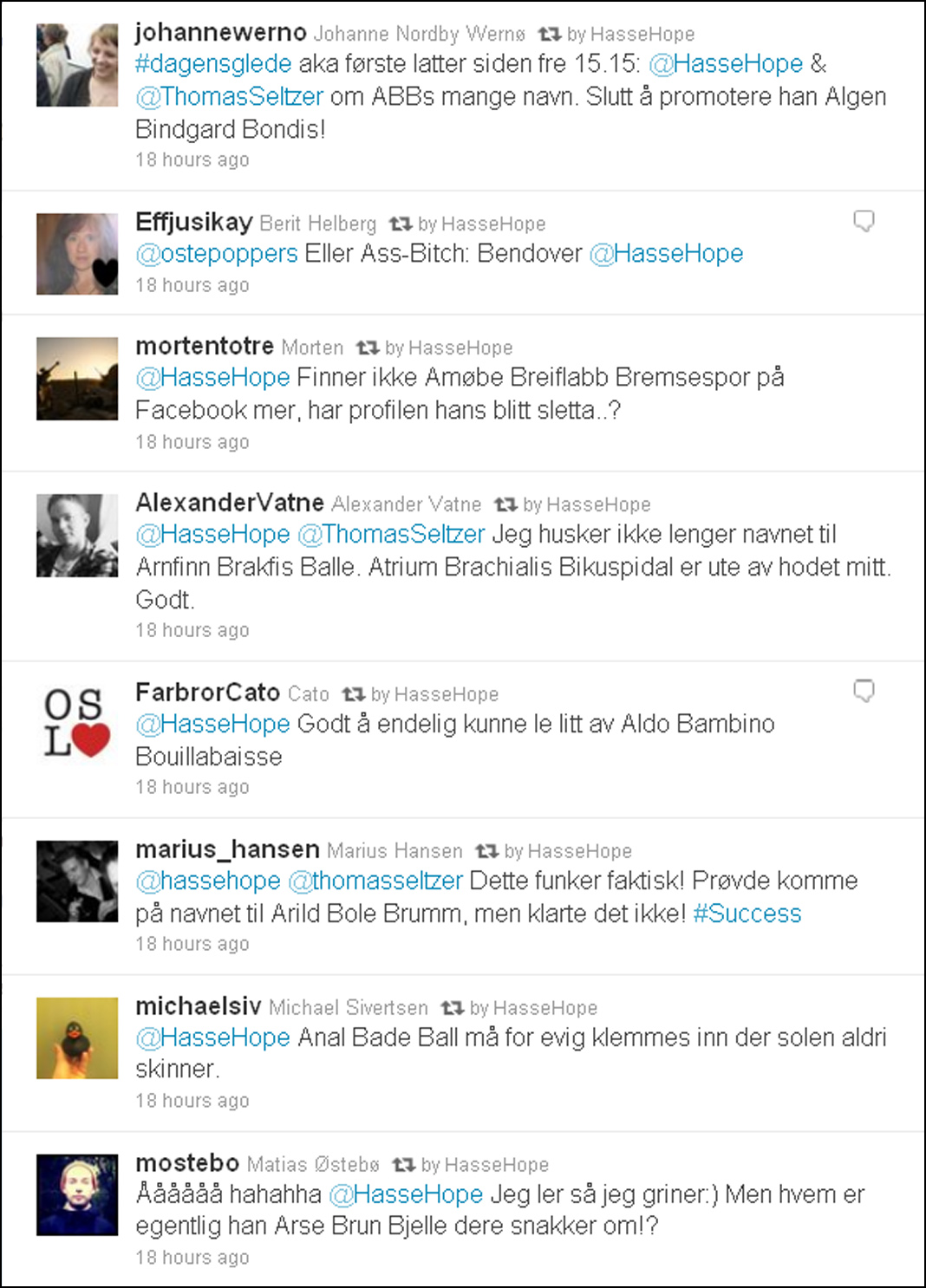Open the #Success hashtag link
926x1288 pixels.
747,914
